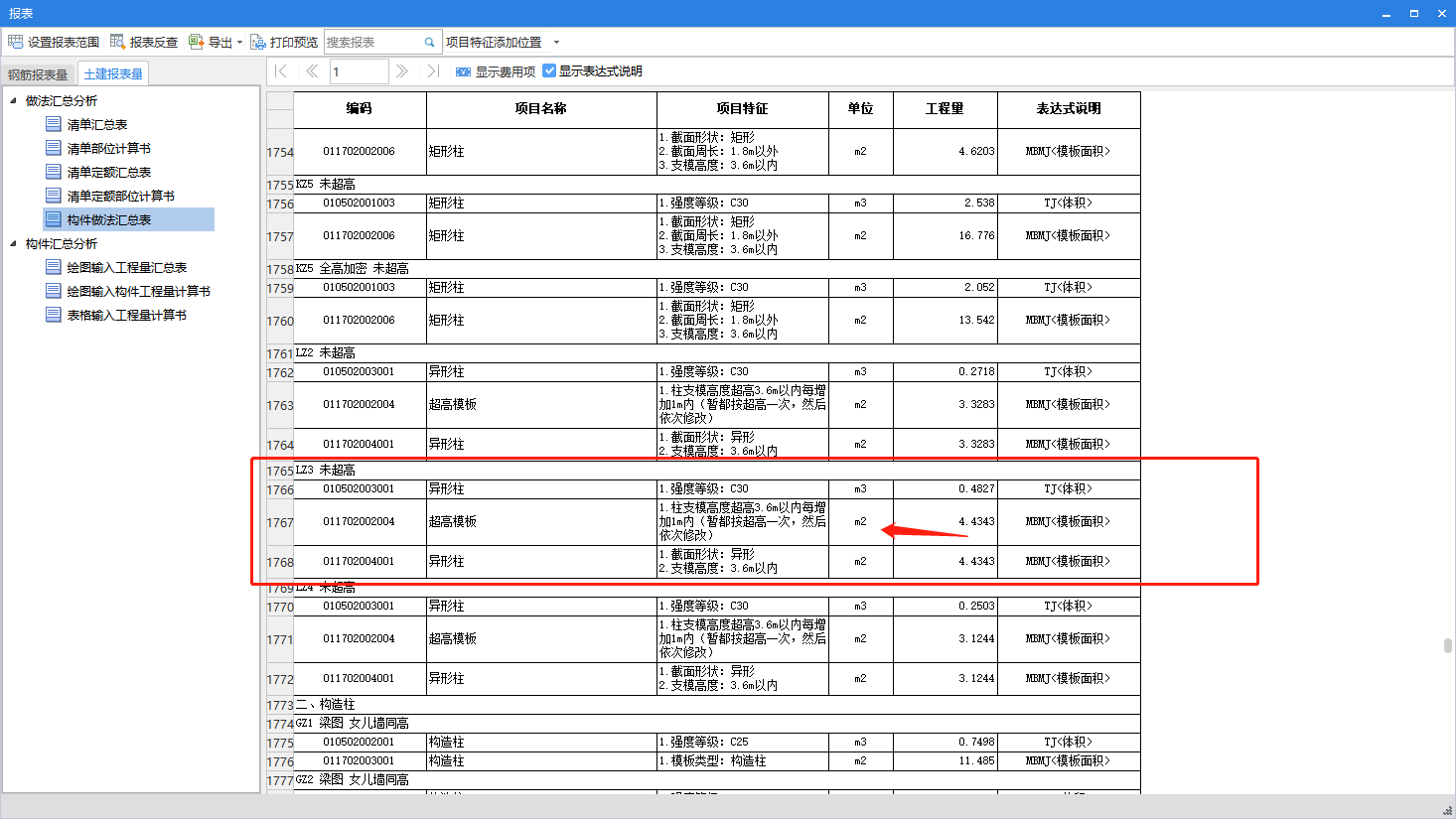Screen dimensions: 1456x819
Task: Click the 设置报表范围 toolbar icon
Action: pos(15,42)
